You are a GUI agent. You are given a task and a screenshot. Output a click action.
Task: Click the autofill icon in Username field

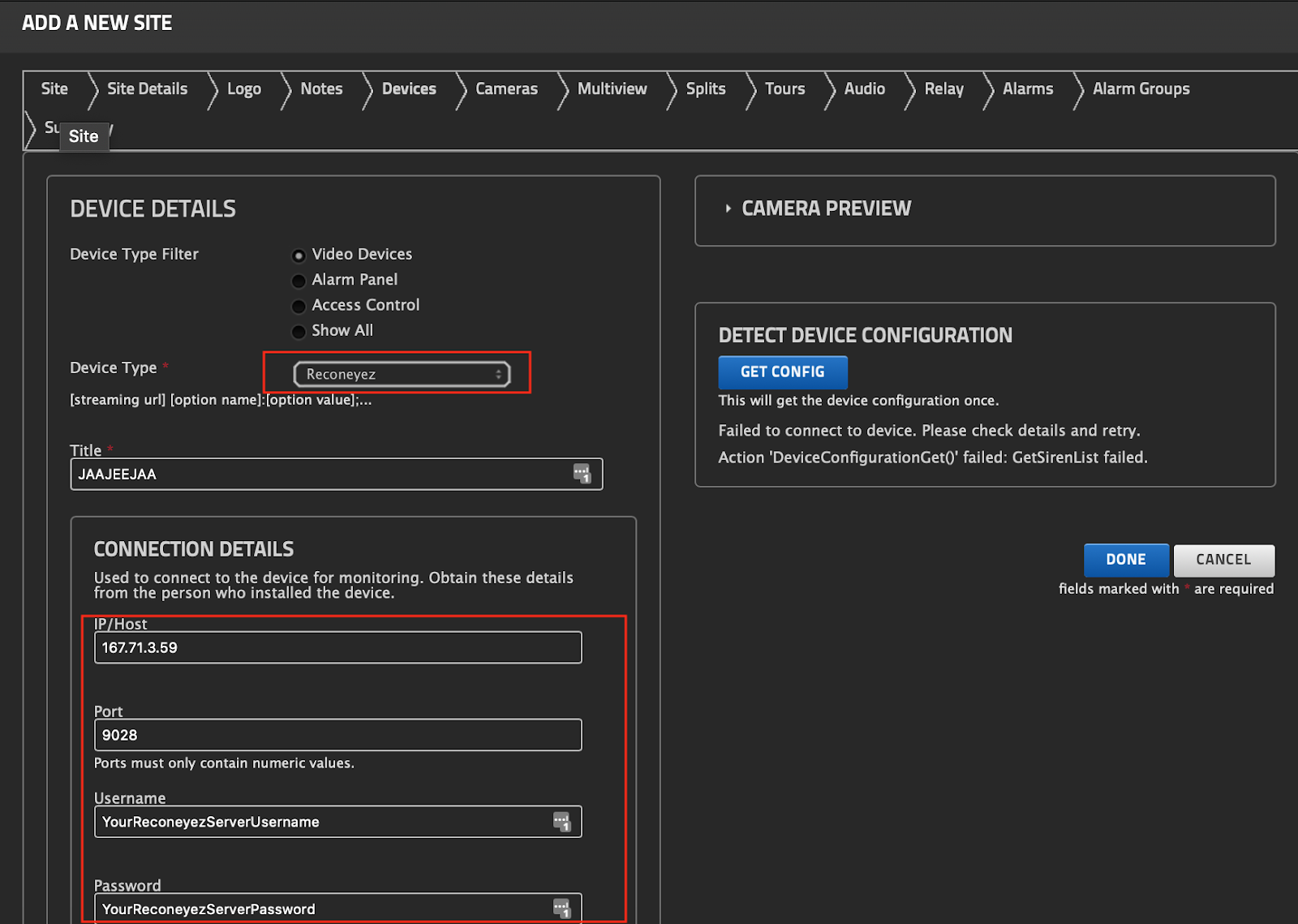[562, 821]
